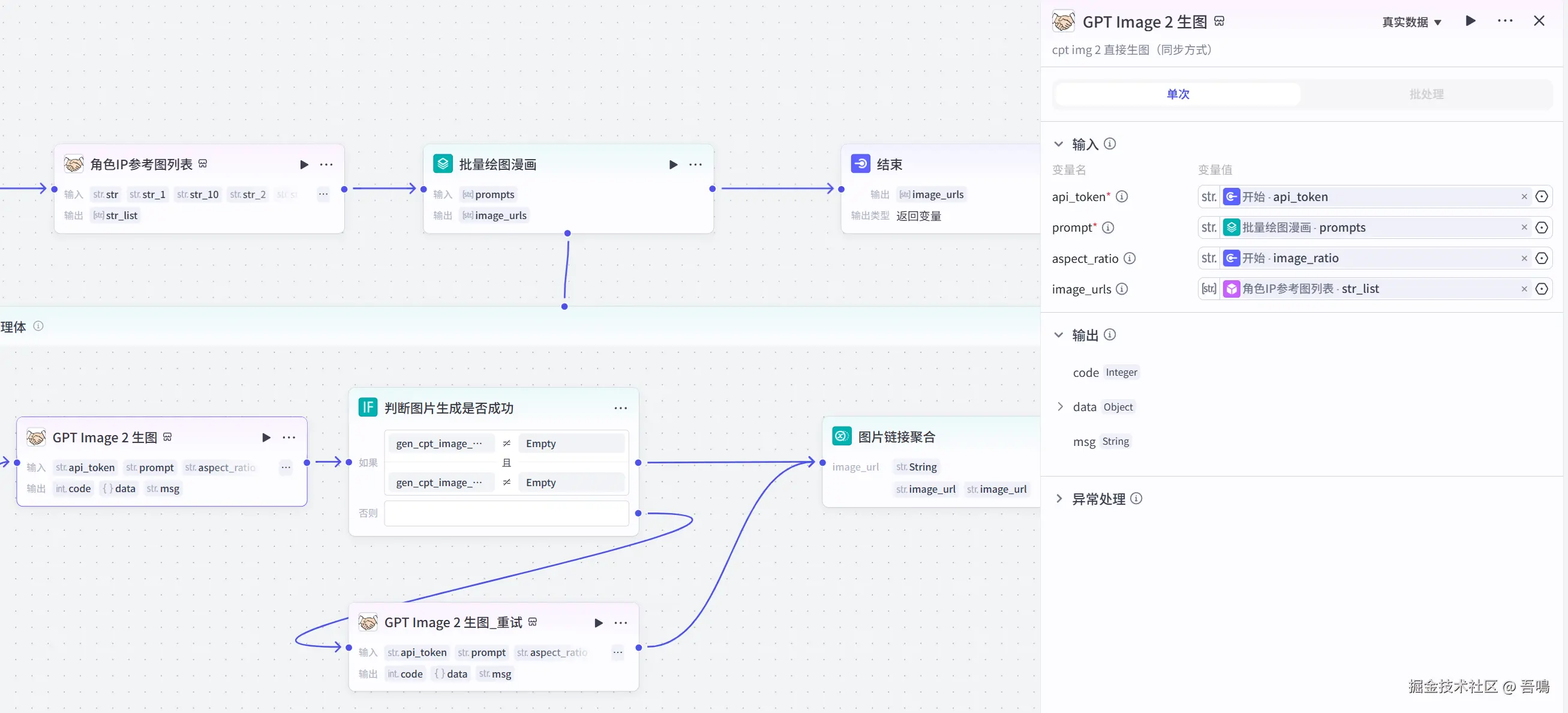Open info tooltip next to api_token
This screenshot has width=1568, height=713.
pyautogui.click(x=1121, y=197)
